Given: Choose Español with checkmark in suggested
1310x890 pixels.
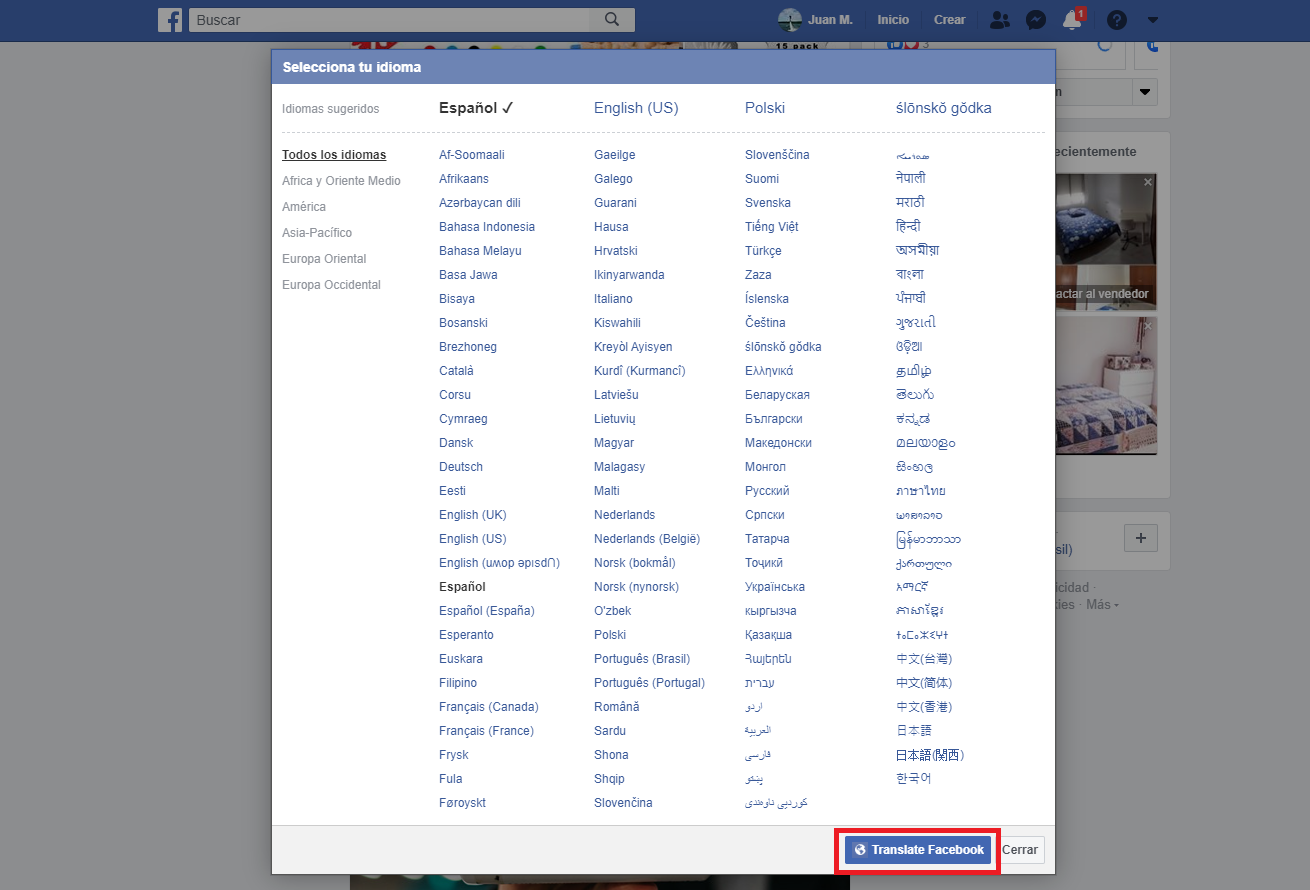Looking at the screenshot, I should [476, 108].
